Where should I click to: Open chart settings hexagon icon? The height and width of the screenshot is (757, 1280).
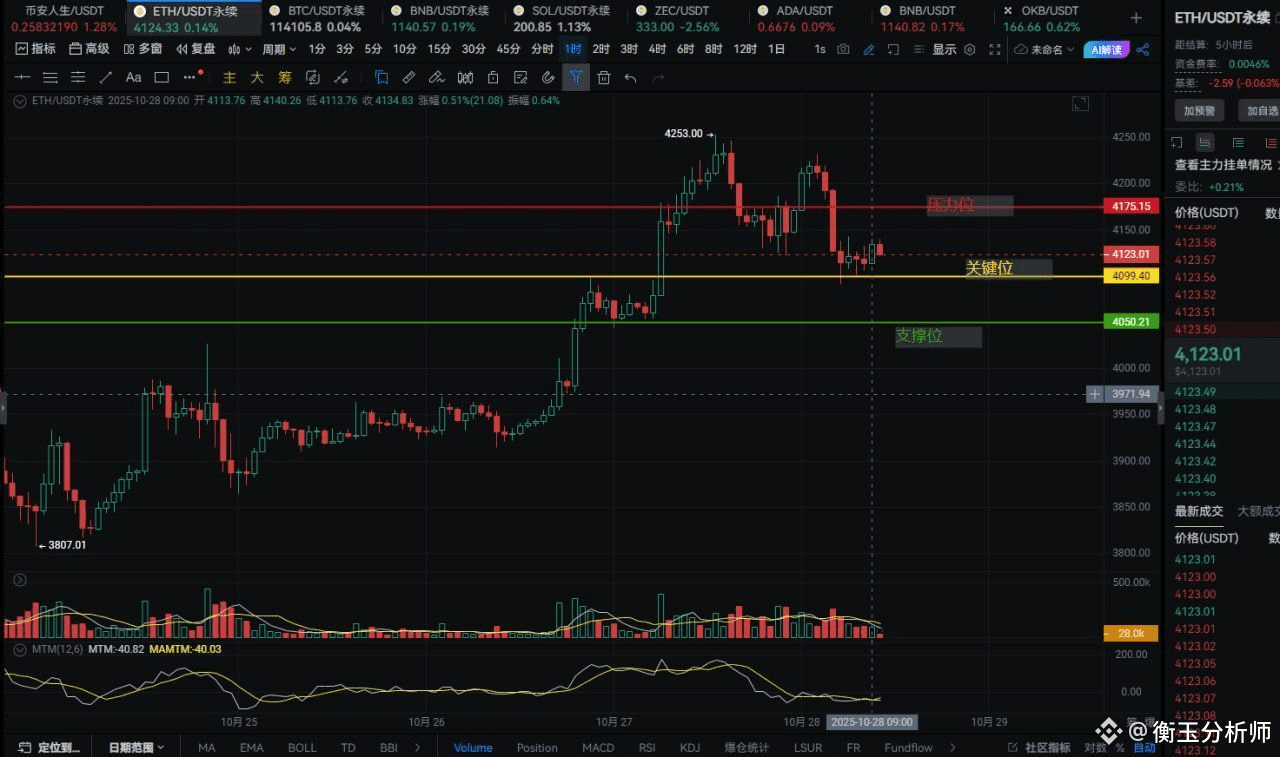pos(969,49)
